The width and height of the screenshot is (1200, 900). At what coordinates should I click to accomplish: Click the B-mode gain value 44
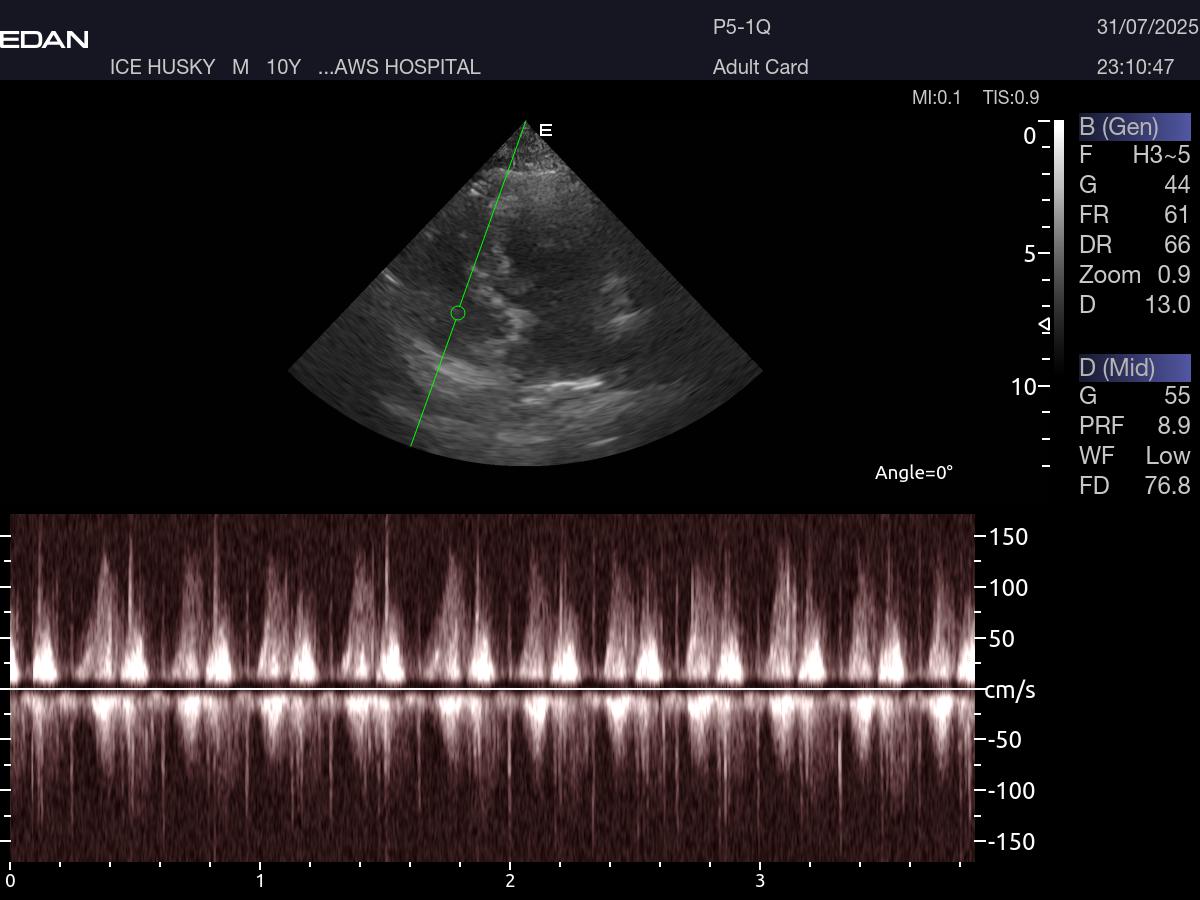pyautogui.click(x=1176, y=185)
